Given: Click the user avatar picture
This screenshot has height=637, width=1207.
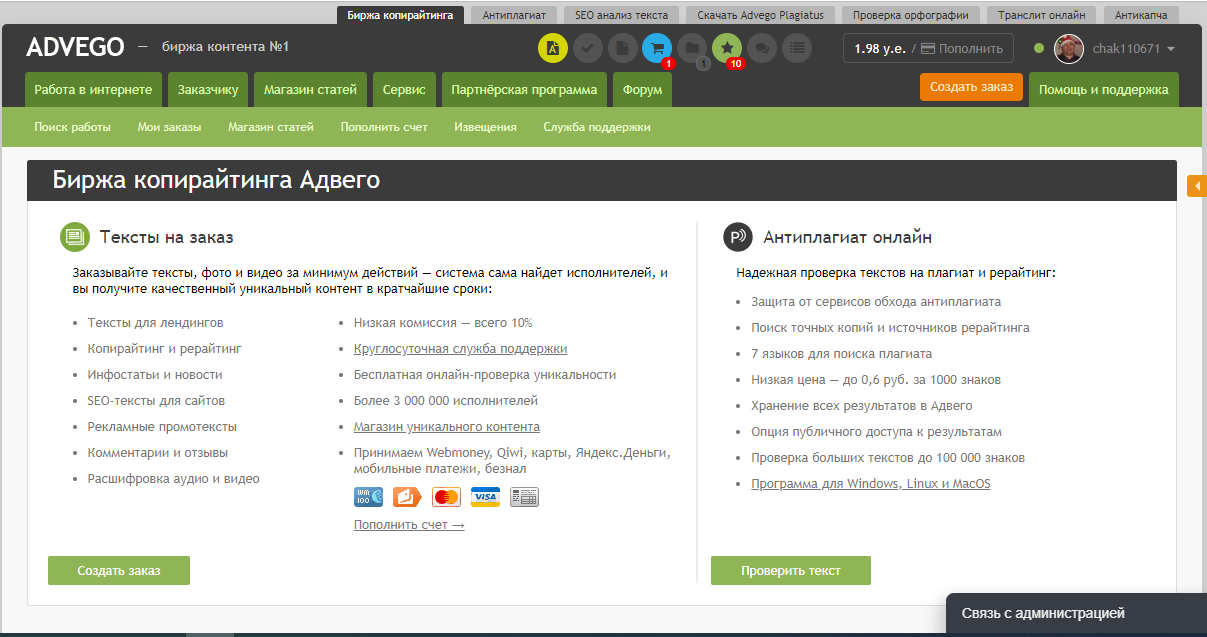Looking at the screenshot, I should pyautogui.click(x=1069, y=48).
